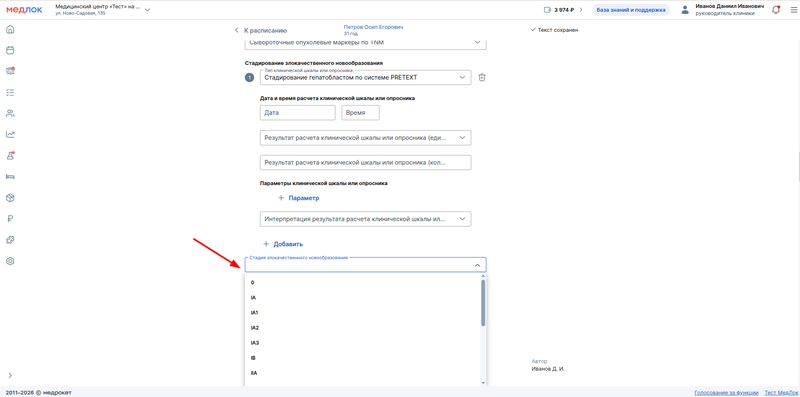Click the Результат расчета (количество) field

[x=365, y=162]
